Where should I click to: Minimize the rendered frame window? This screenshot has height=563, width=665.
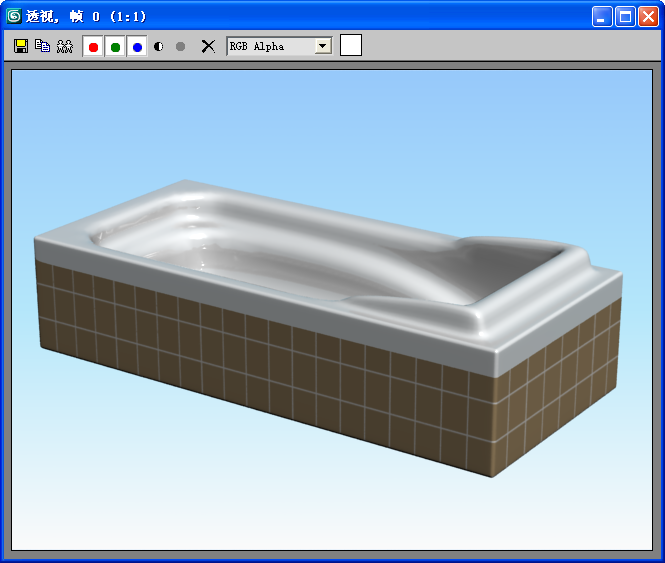click(601, 16)
